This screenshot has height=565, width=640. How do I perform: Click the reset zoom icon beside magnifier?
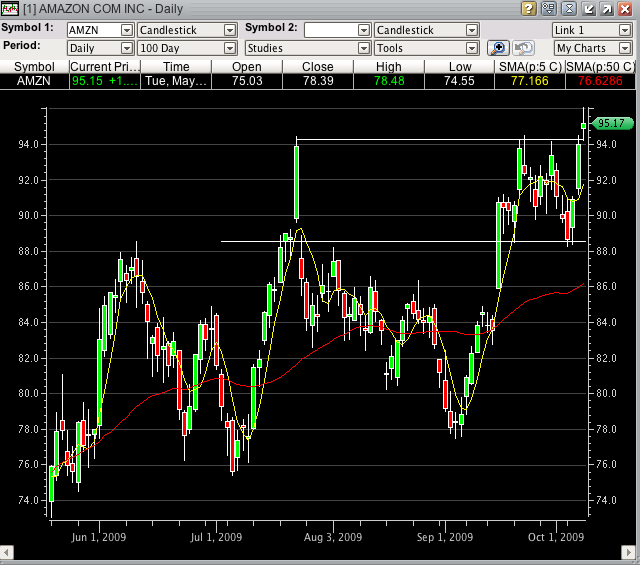[x=523, y=47]
